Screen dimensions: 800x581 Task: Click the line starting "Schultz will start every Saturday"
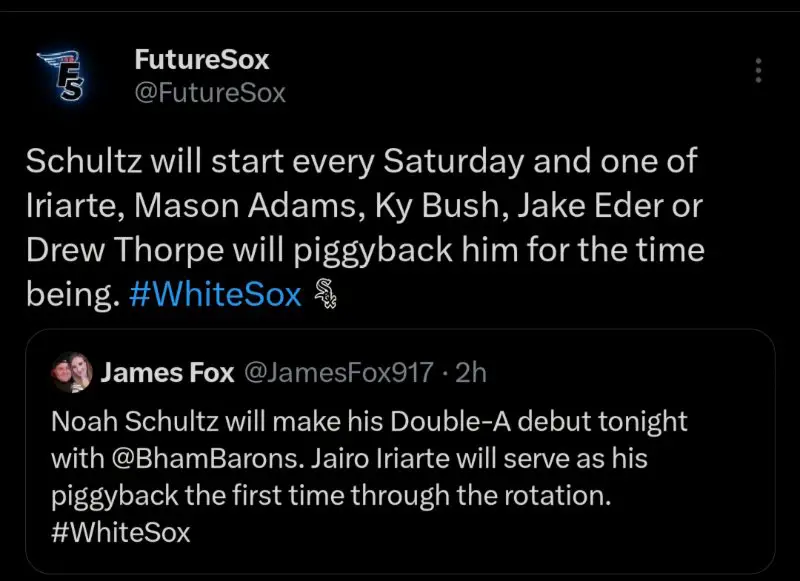(x=360, y=160)
